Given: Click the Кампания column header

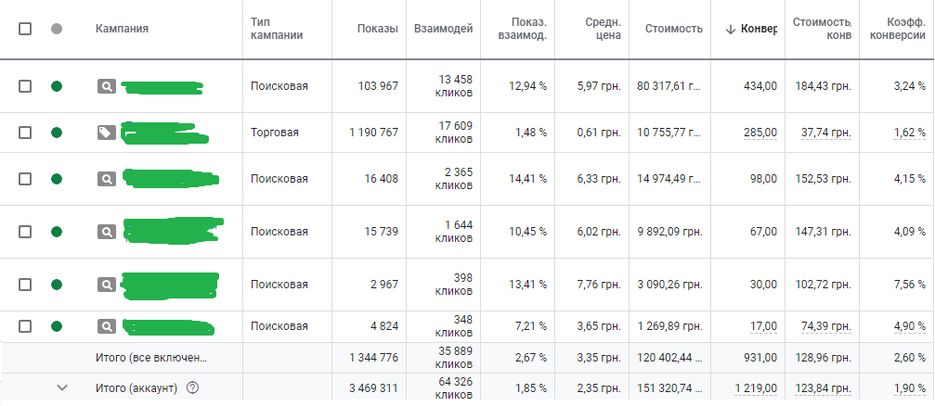Looking at the screenshot, I should [x=122, y=29].
